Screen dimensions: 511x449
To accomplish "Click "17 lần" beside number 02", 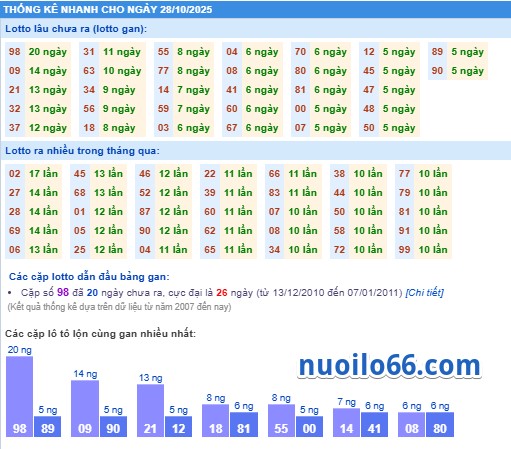I will pyautogui.click(x=43, y=174).
